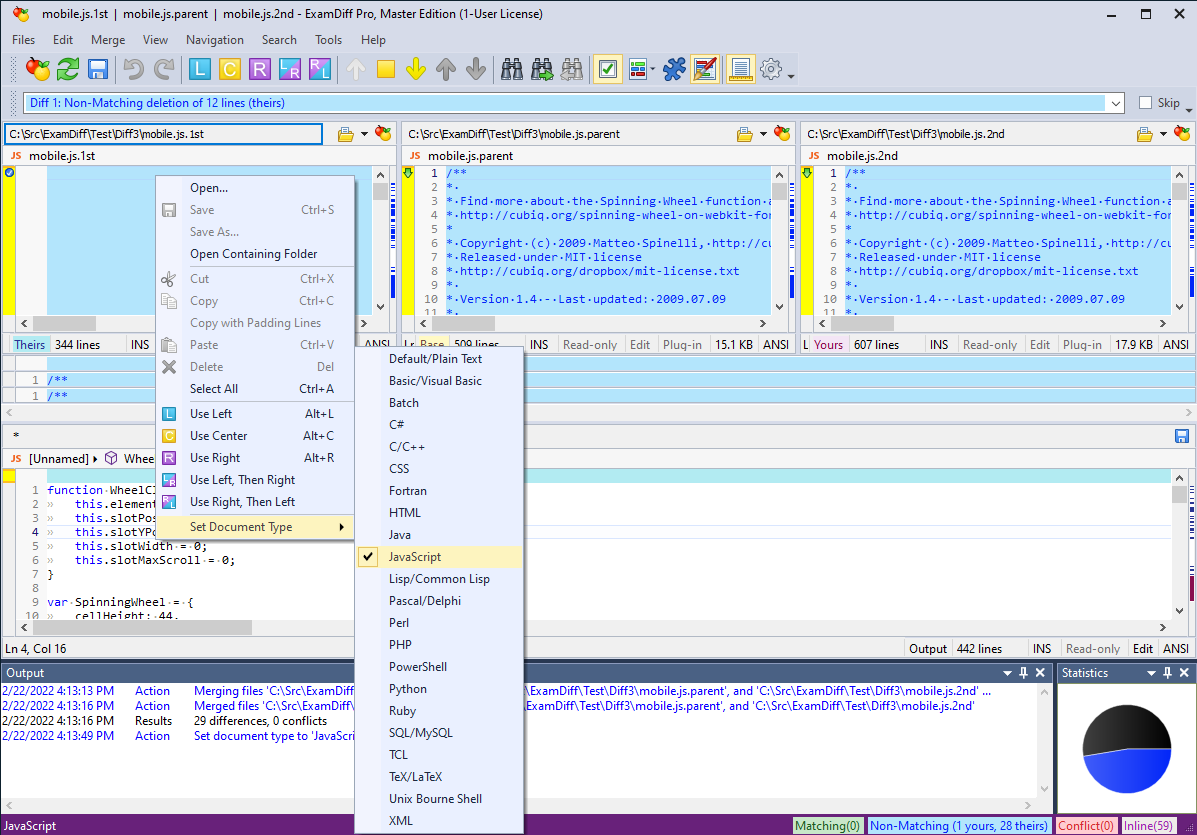Click the blue save icon above output pane
Screen dimensions: 1197x835
click(1182, 437)
